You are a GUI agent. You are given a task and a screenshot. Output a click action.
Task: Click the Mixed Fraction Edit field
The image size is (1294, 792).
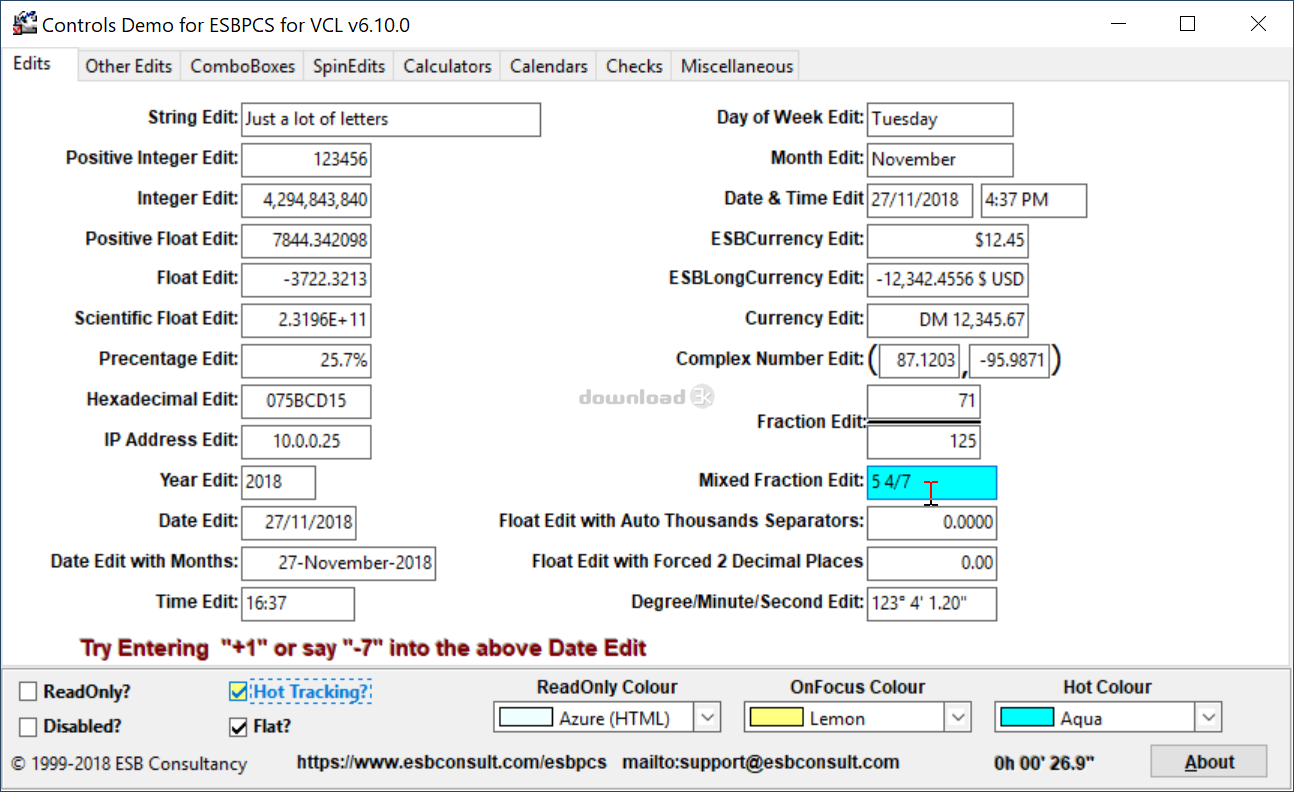(932, 482)
